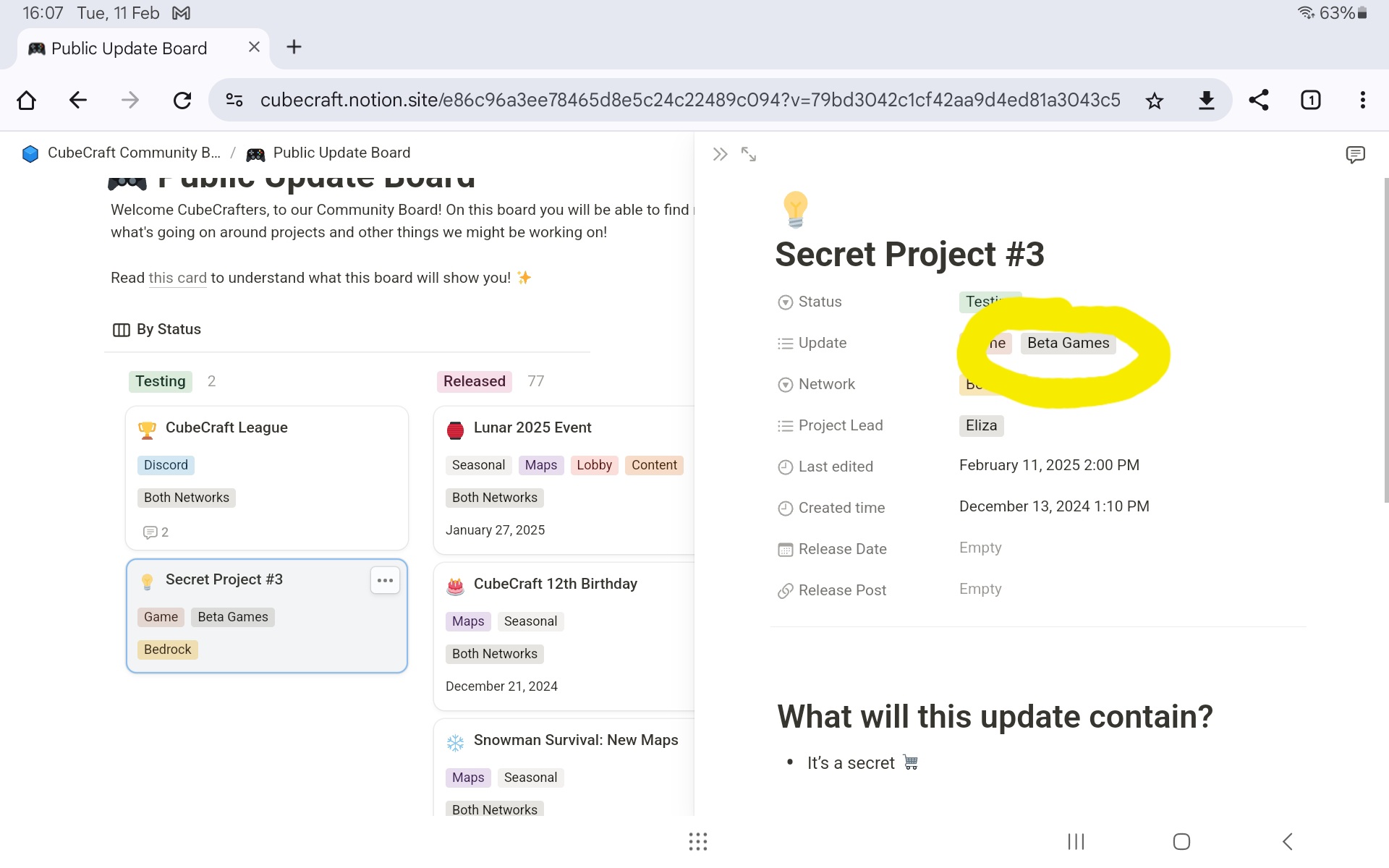Close the Public Update Board tab
The height and width of the screenshot is (868, 1389).
pos(254,47)
